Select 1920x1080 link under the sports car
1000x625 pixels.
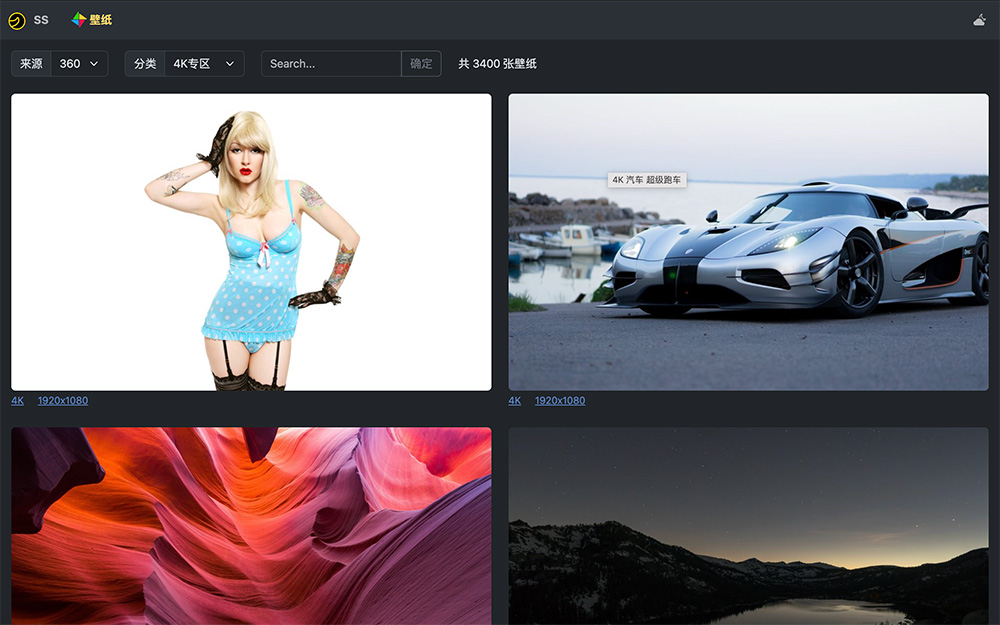click(560, 401)
